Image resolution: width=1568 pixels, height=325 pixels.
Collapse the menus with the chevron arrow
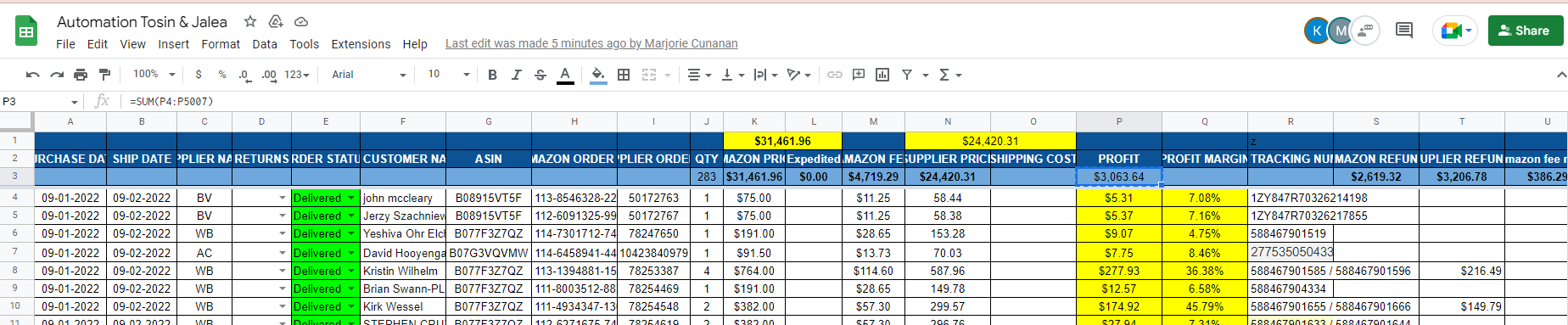click(1561, 75)
